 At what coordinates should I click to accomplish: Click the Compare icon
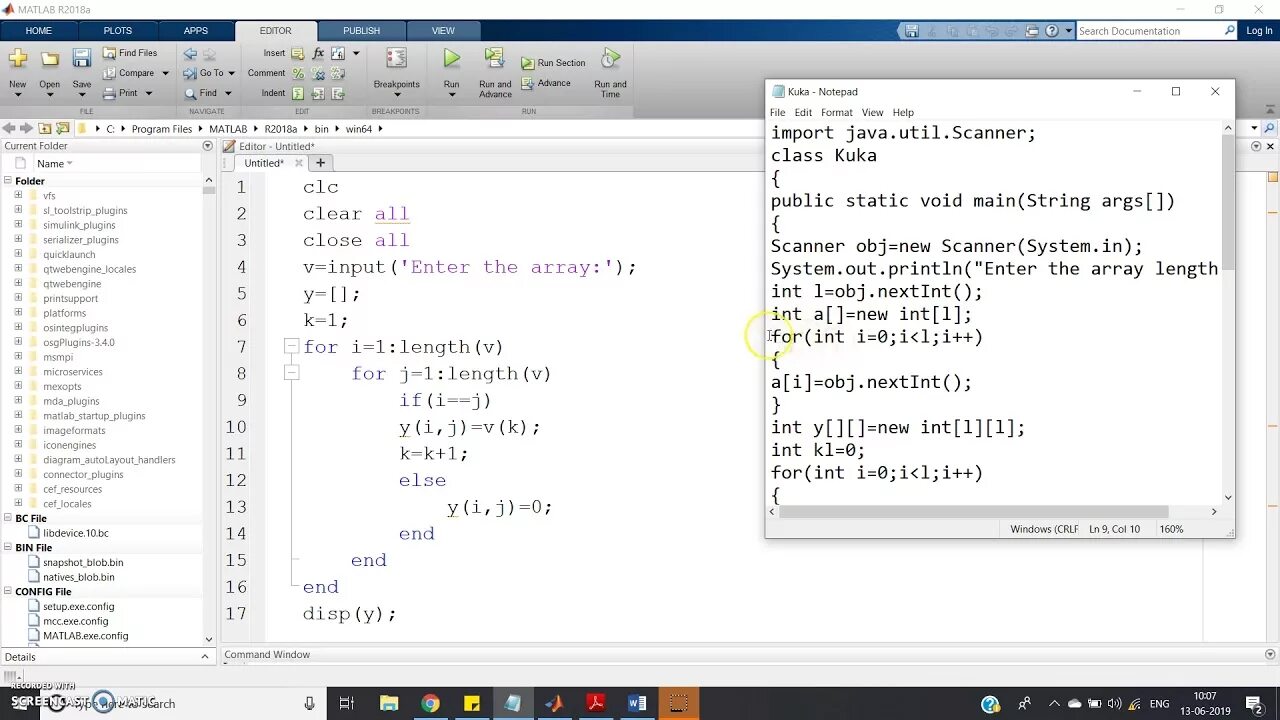[110, 73]
